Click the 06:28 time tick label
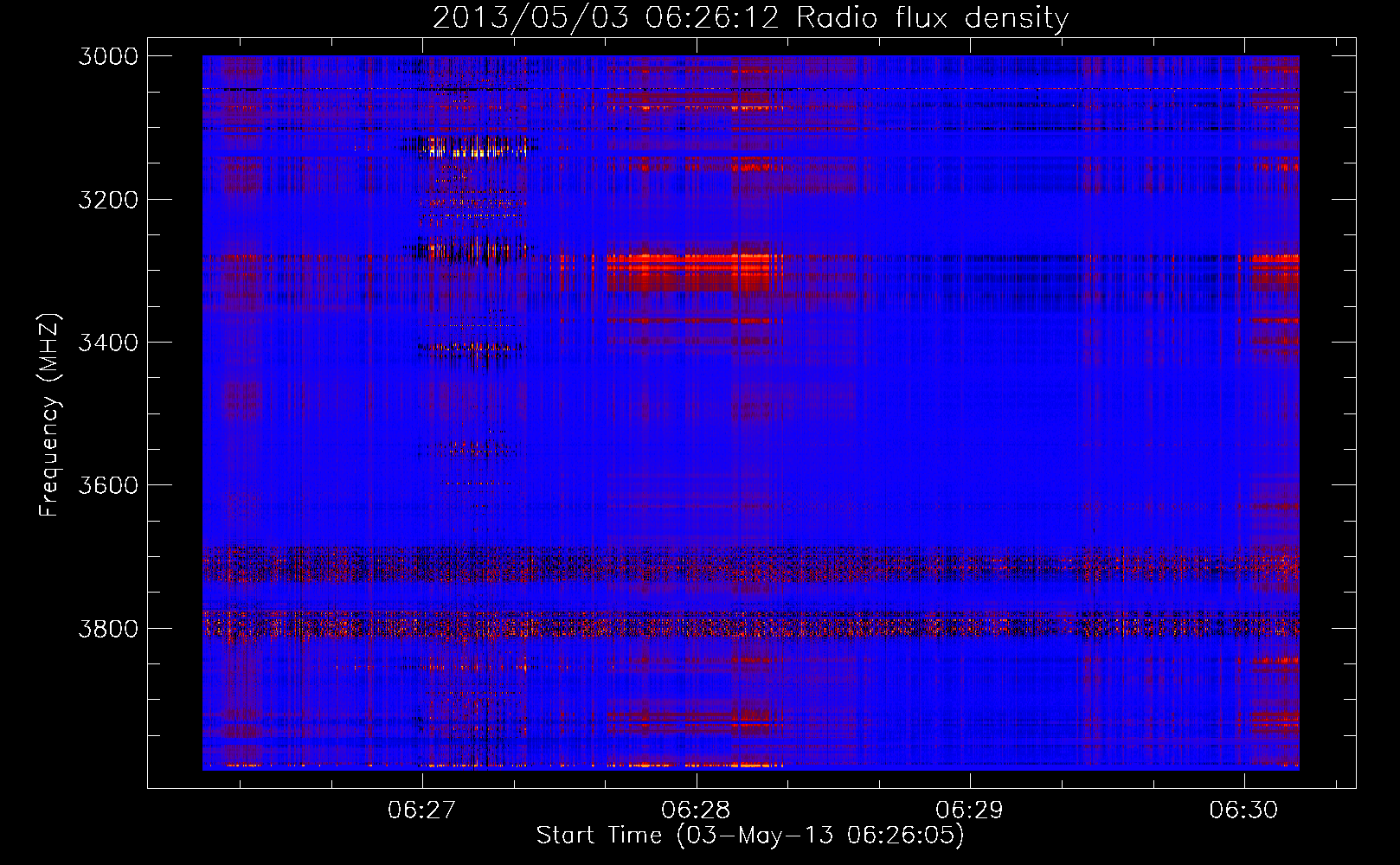 pyautogui.click(x=696, y=810)
